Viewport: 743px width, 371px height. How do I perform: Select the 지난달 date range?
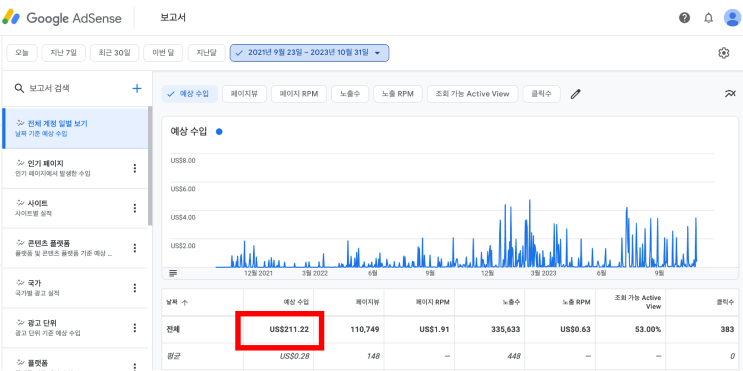click(206, 53)
